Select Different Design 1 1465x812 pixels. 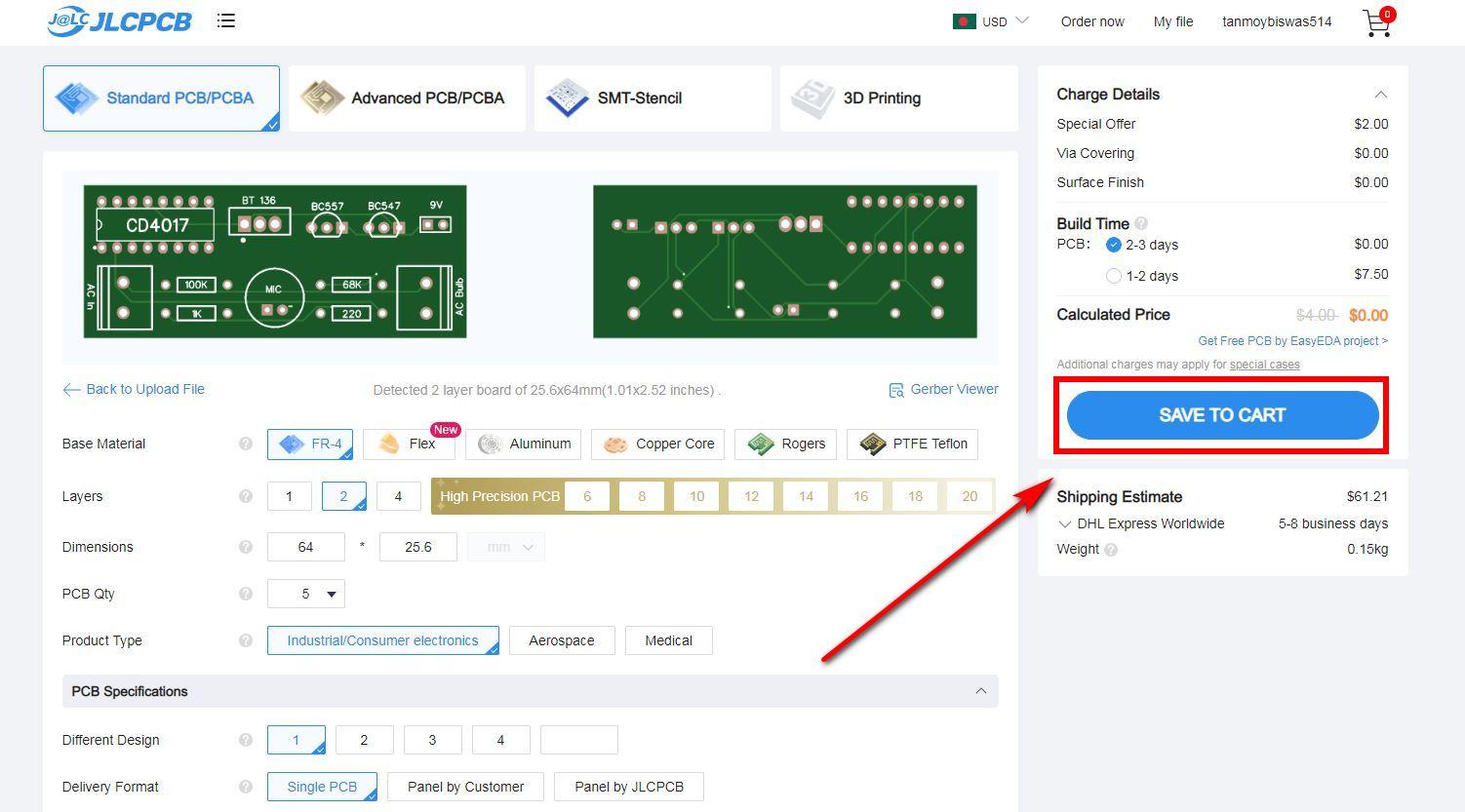pos(296,740)
